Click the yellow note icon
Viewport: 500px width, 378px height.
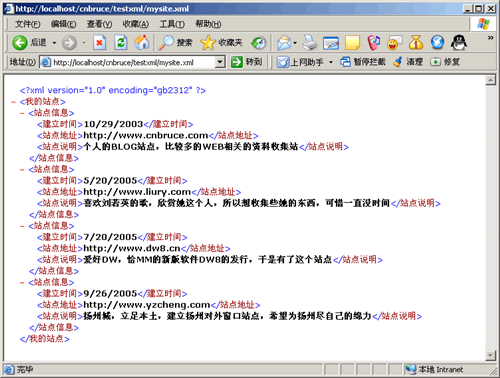click(x=352, y=43)
